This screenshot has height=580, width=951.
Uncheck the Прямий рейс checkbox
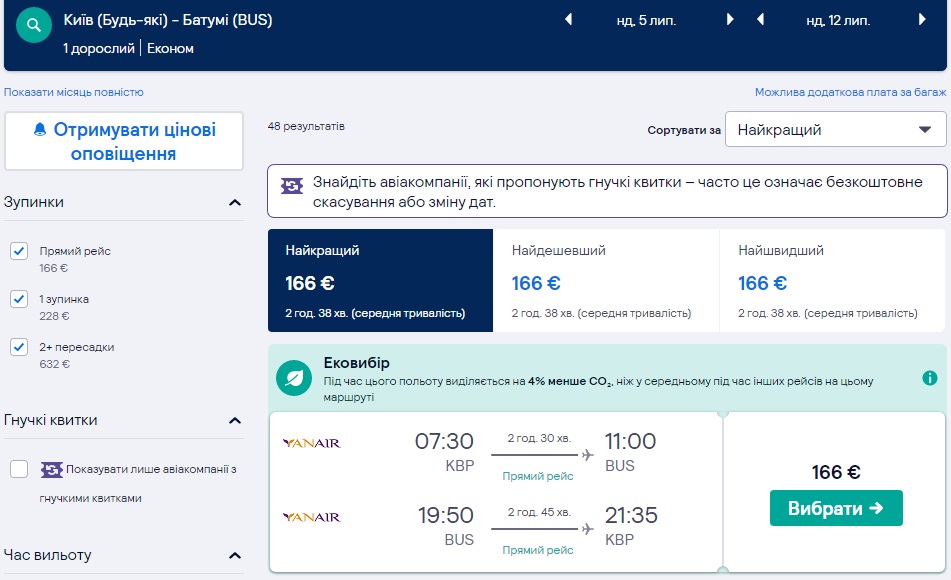point(19,251)
